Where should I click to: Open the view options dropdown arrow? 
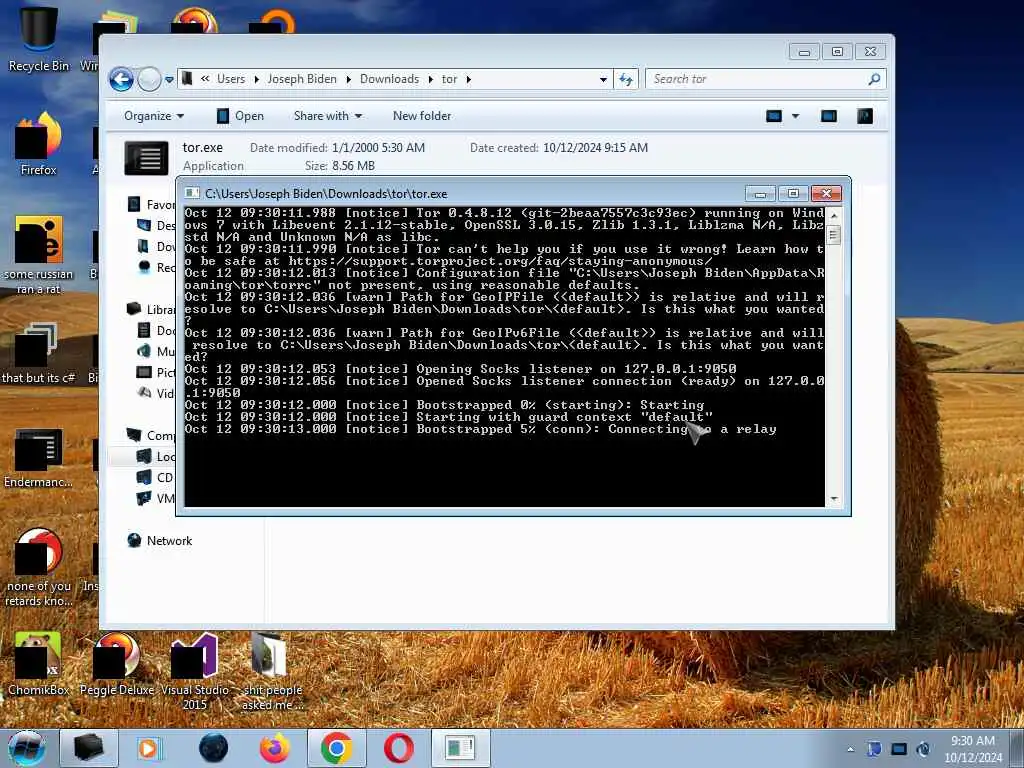(x=795, y=116)
